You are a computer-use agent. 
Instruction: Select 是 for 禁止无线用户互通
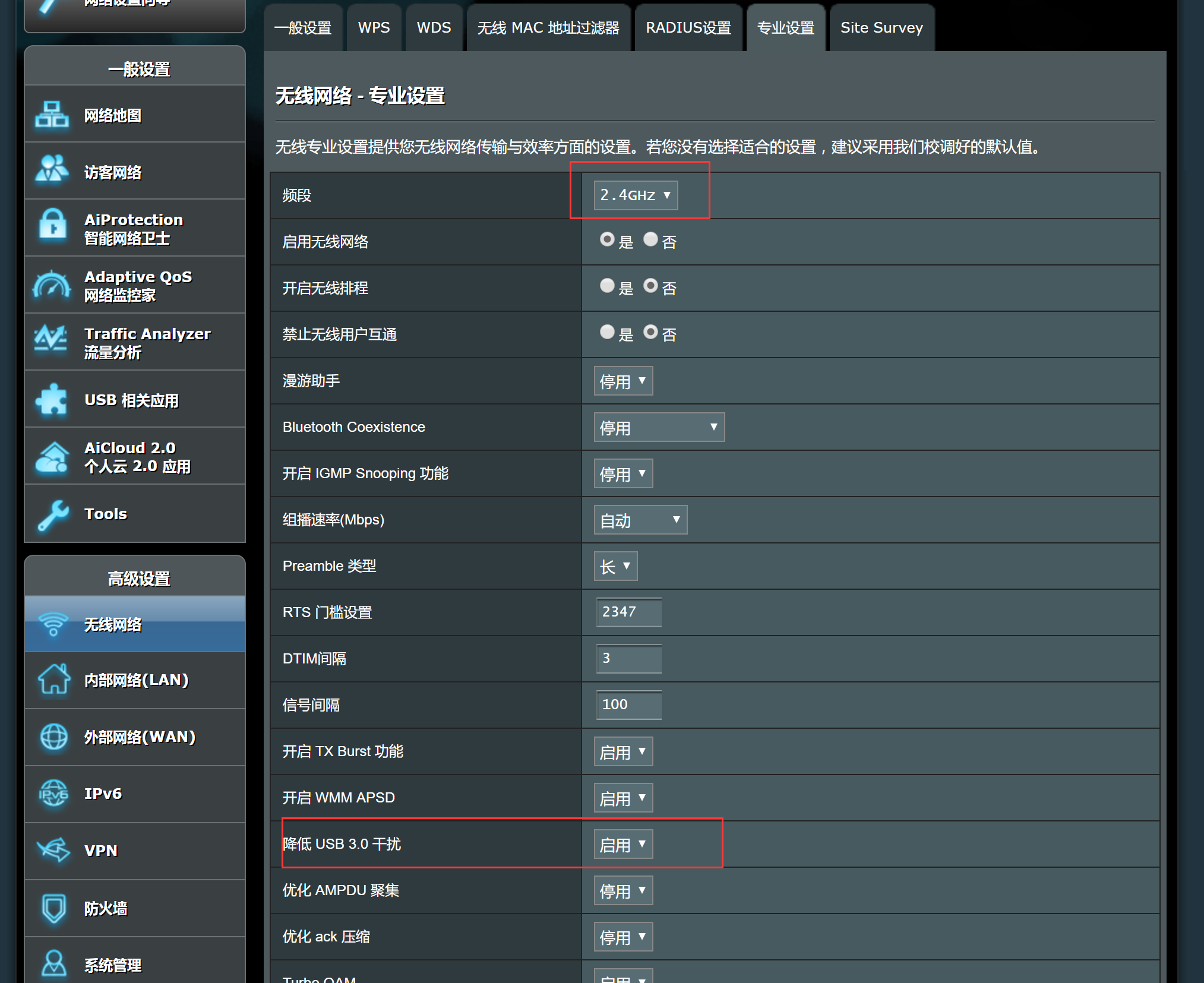(606, 332)
